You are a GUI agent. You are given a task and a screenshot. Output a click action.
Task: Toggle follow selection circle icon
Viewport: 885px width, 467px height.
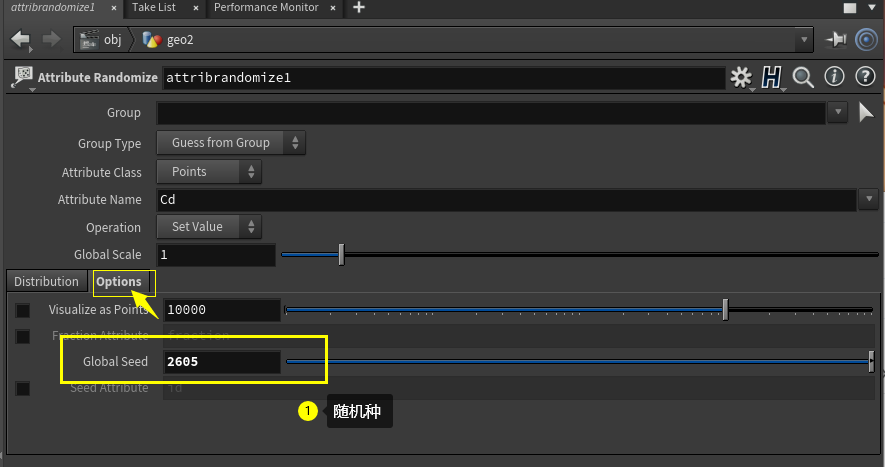(x=866, y=40)
